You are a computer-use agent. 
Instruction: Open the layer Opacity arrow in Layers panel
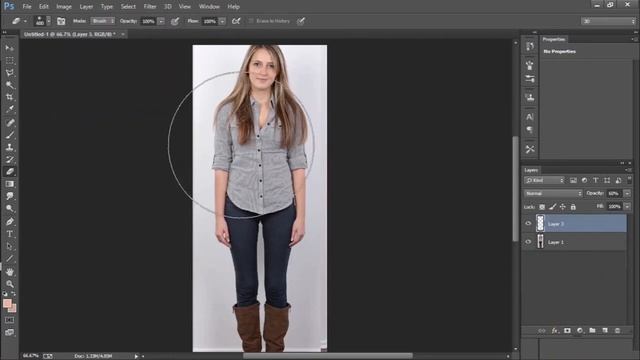point(627,193)
